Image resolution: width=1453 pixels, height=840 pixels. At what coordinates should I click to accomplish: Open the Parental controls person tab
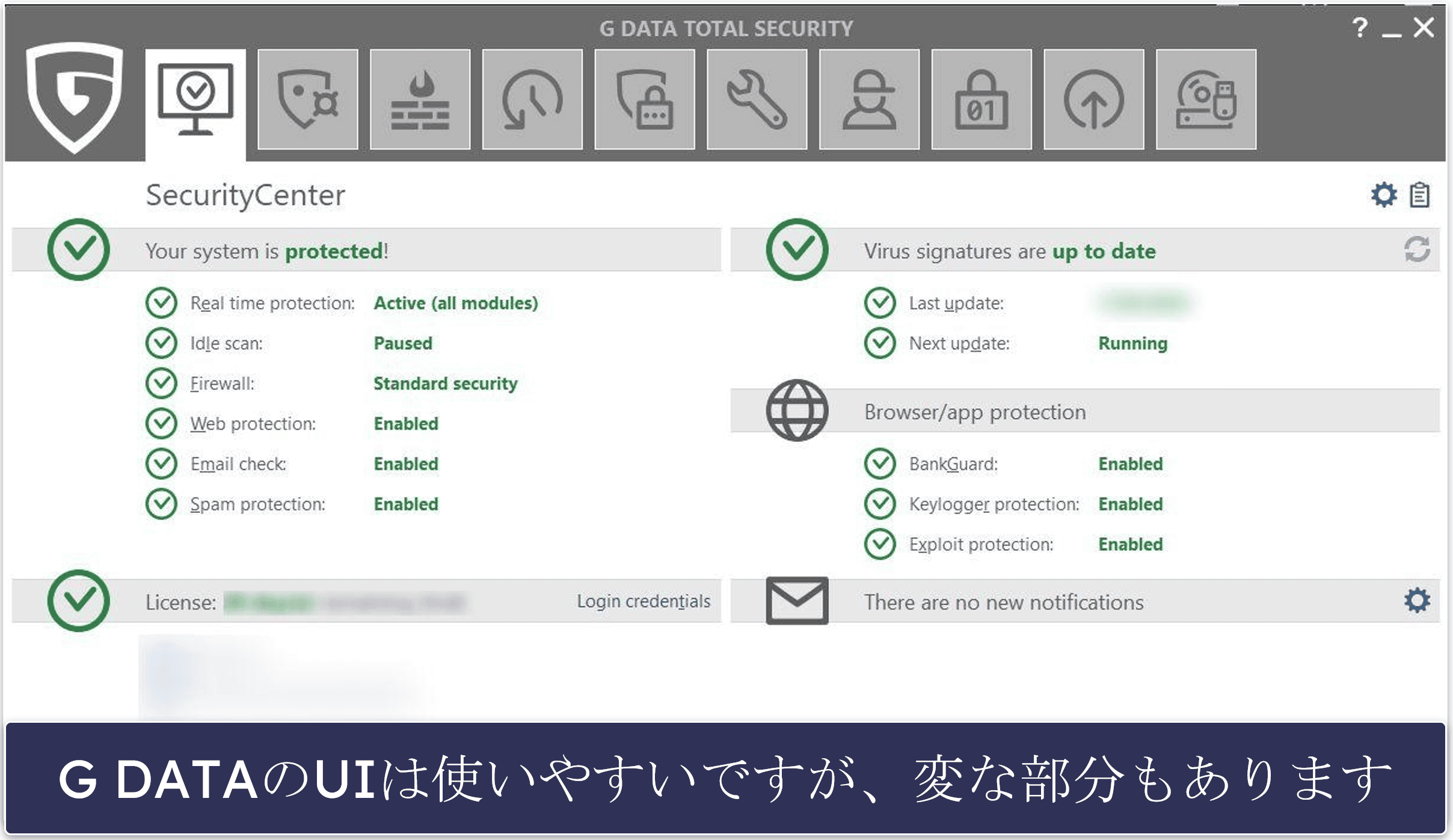click(869, 99)
